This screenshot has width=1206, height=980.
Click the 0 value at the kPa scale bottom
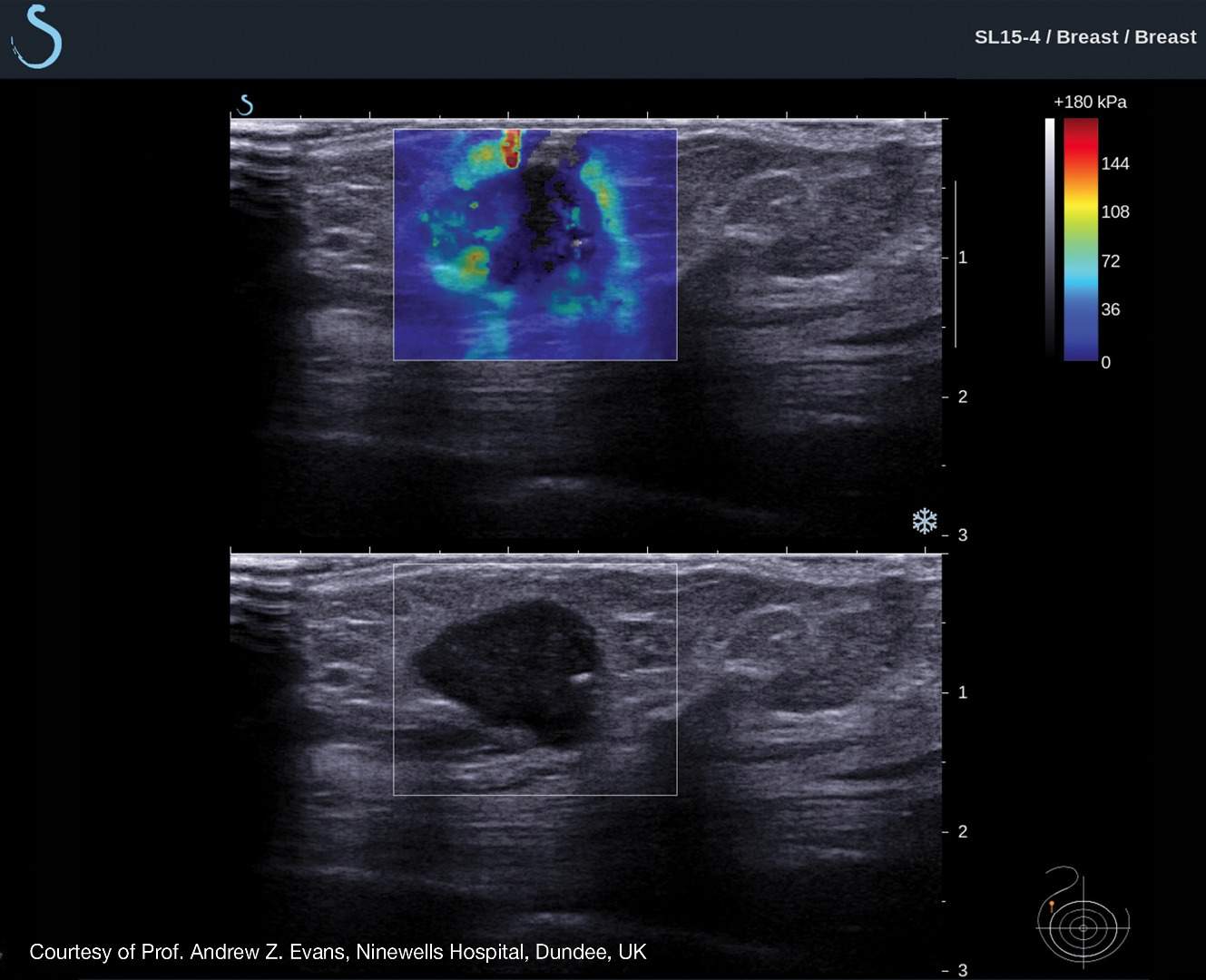point(1105,362)
